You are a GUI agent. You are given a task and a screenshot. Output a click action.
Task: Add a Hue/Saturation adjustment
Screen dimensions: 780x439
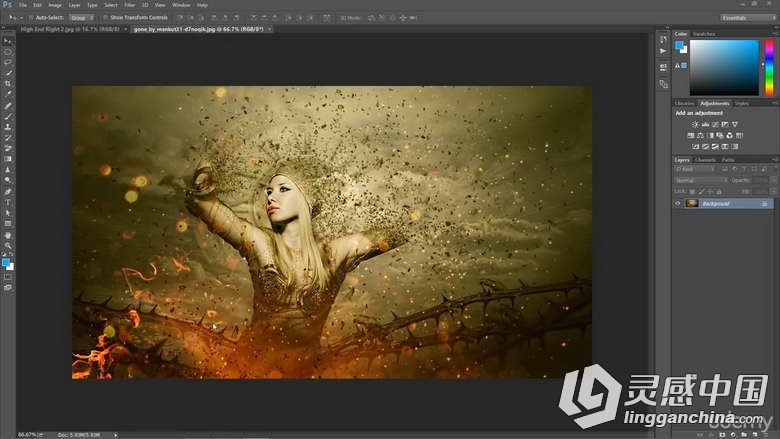tap(690, 135)
